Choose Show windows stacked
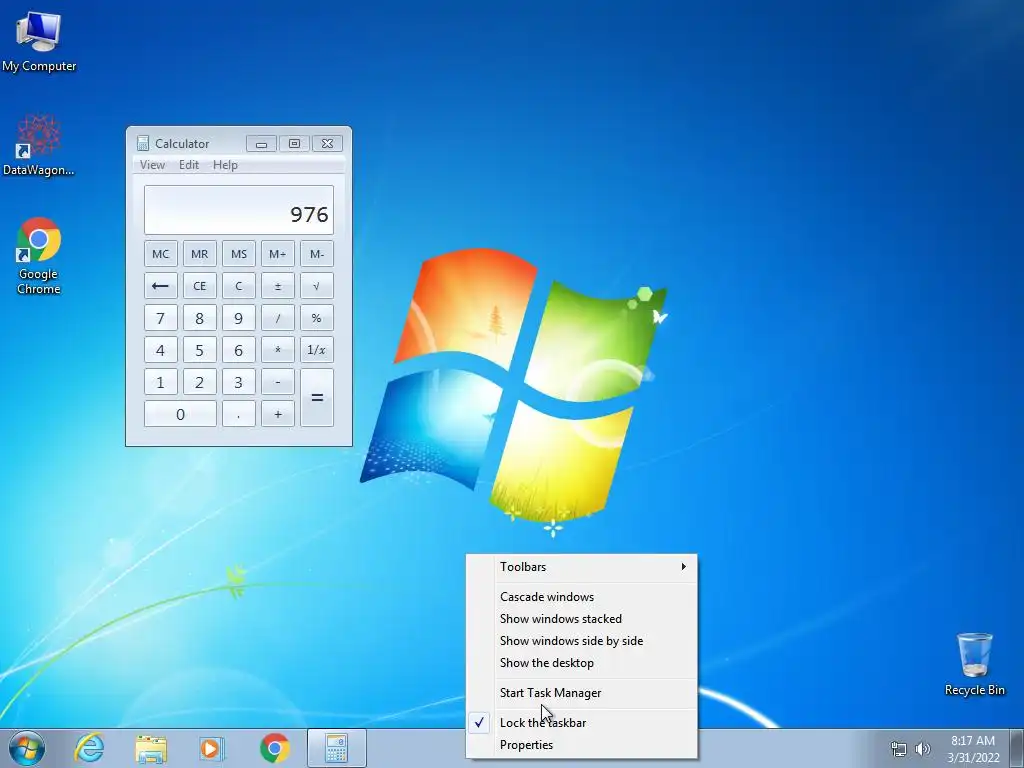The width and height of the screenshot is (1024, 768). (x=582, y=619)
